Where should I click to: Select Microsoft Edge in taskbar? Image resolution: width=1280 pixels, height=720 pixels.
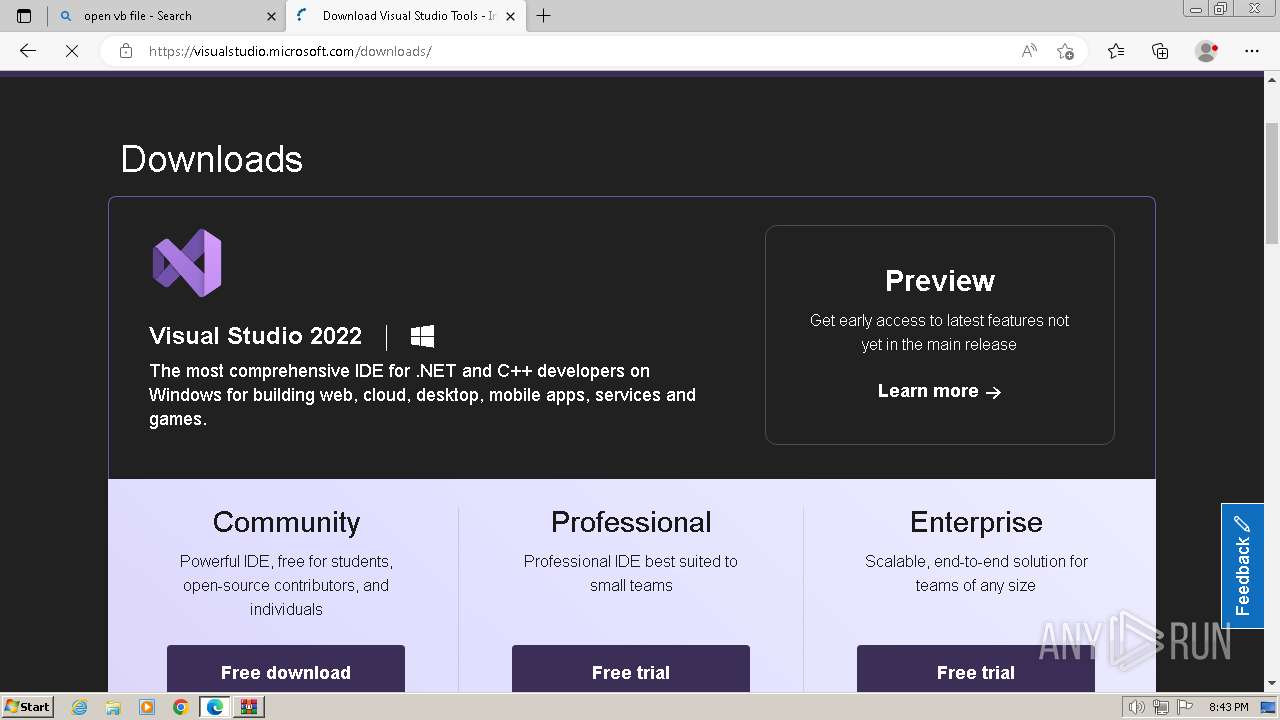click(215, 707)
